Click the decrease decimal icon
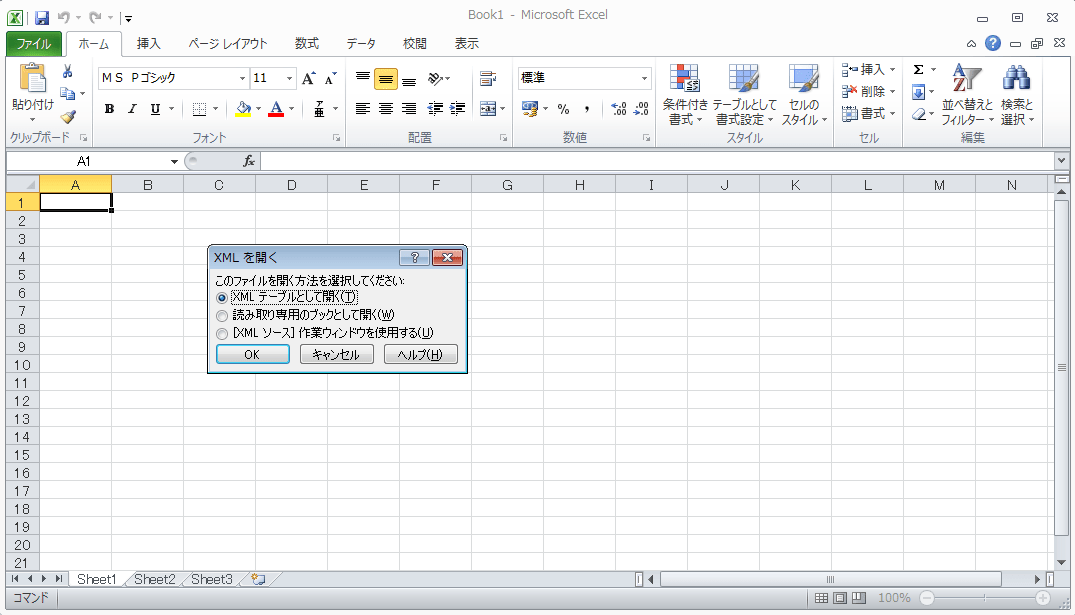The width and height of the screenshot is (1075, 615). click(x=642, y=108)
